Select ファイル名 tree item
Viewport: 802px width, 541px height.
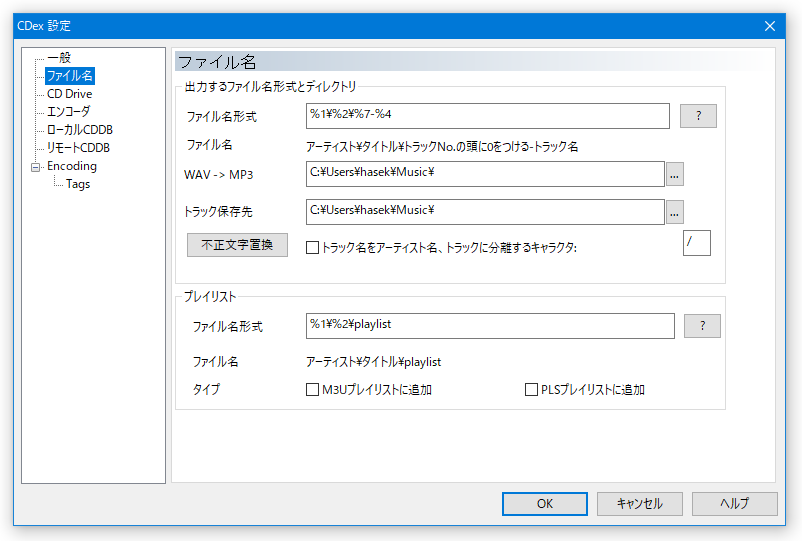70,76
